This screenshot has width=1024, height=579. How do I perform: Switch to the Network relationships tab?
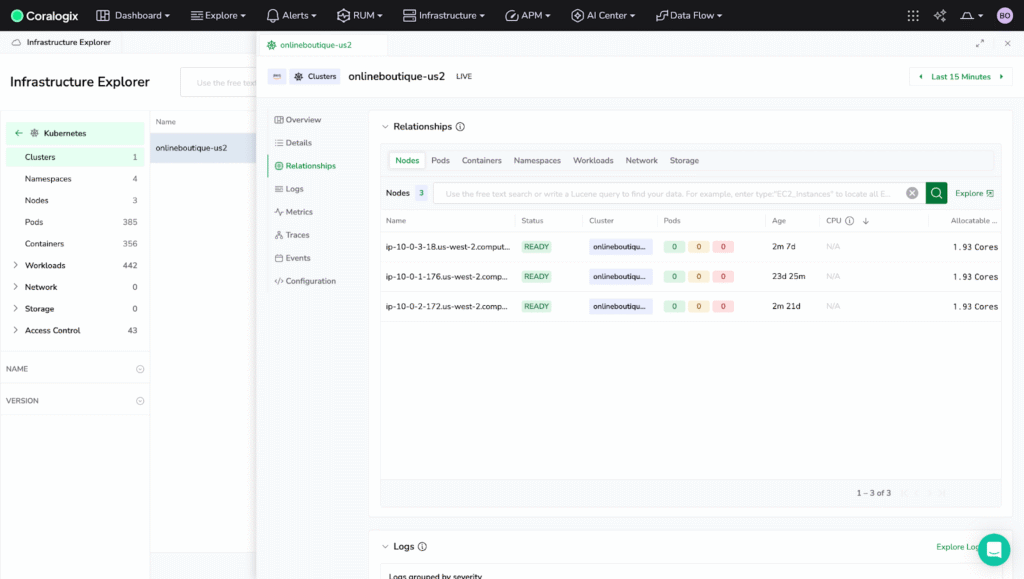tap(641, 161)
